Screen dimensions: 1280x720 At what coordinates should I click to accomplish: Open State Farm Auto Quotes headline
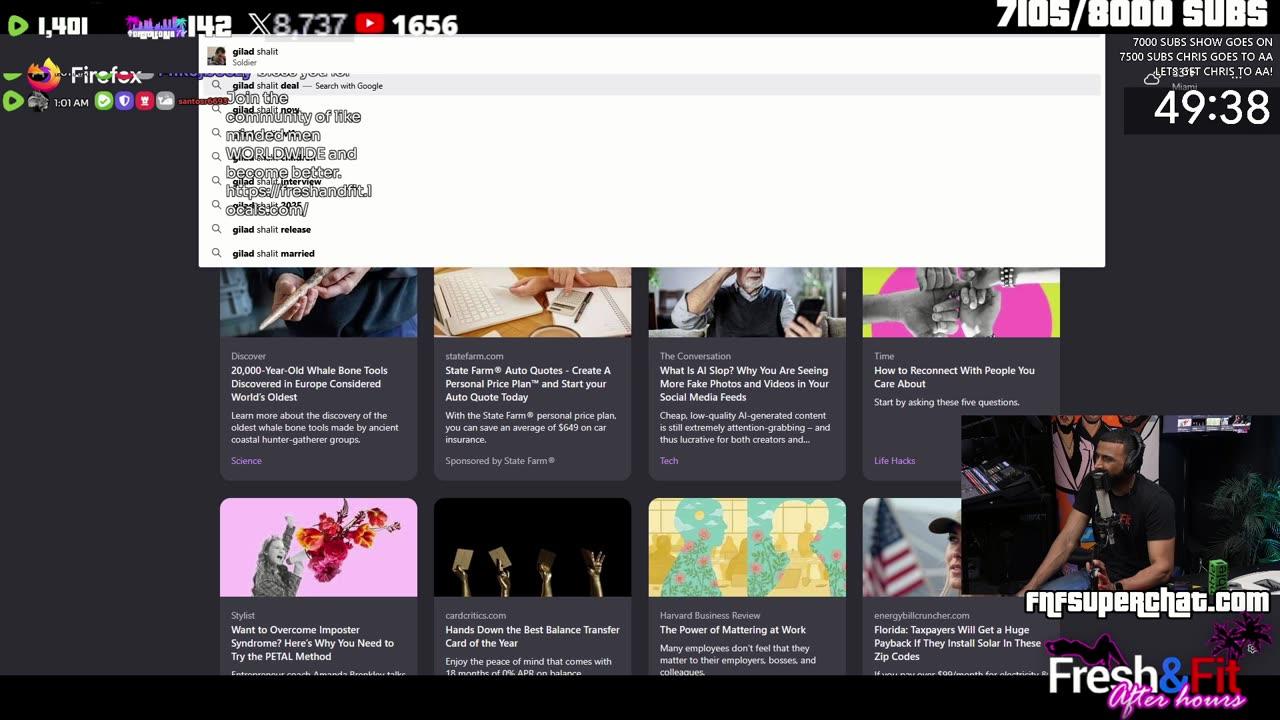[528, 384]
